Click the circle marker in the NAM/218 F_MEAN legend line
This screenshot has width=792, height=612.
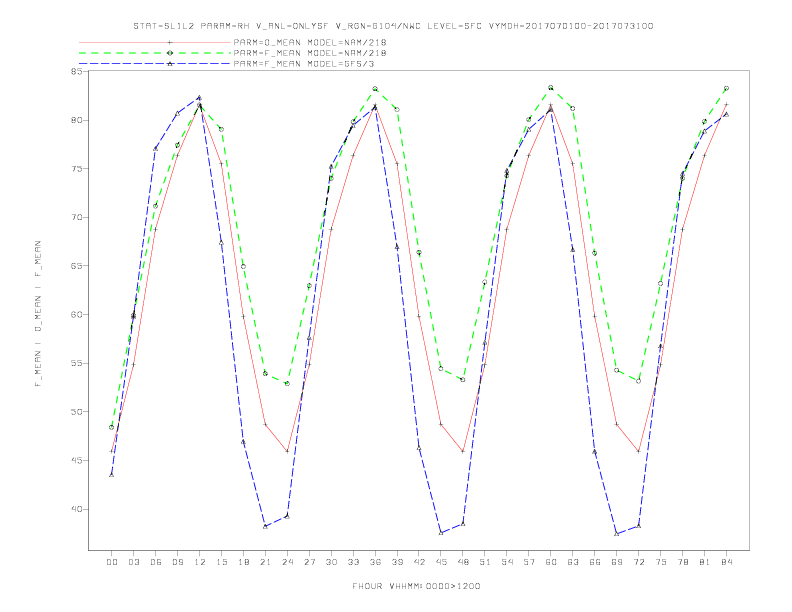pos(170,53)
